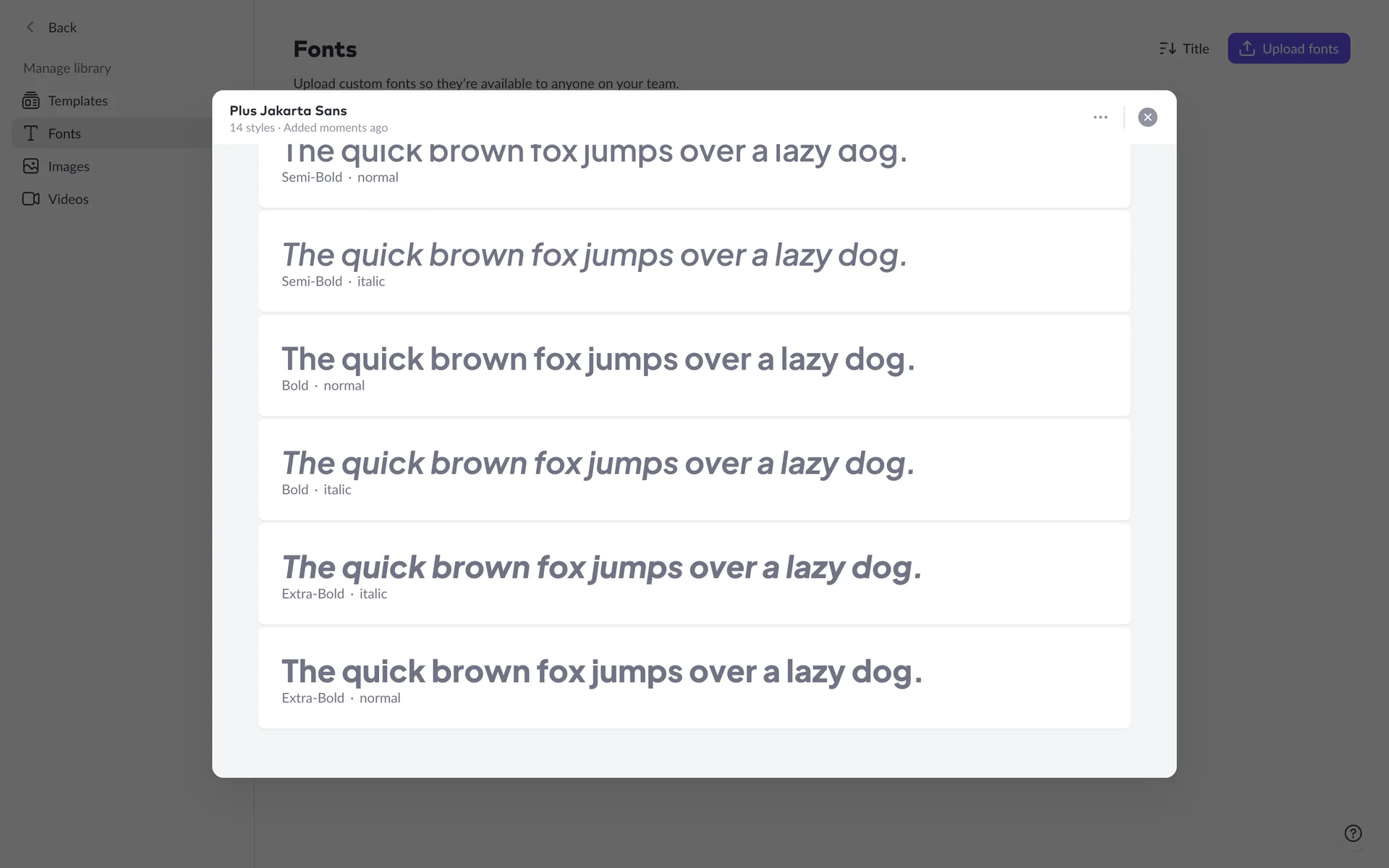Click the back arrow icon
Screen dimensions: 1389x868
pyautogui.click(x=30, y=27)
